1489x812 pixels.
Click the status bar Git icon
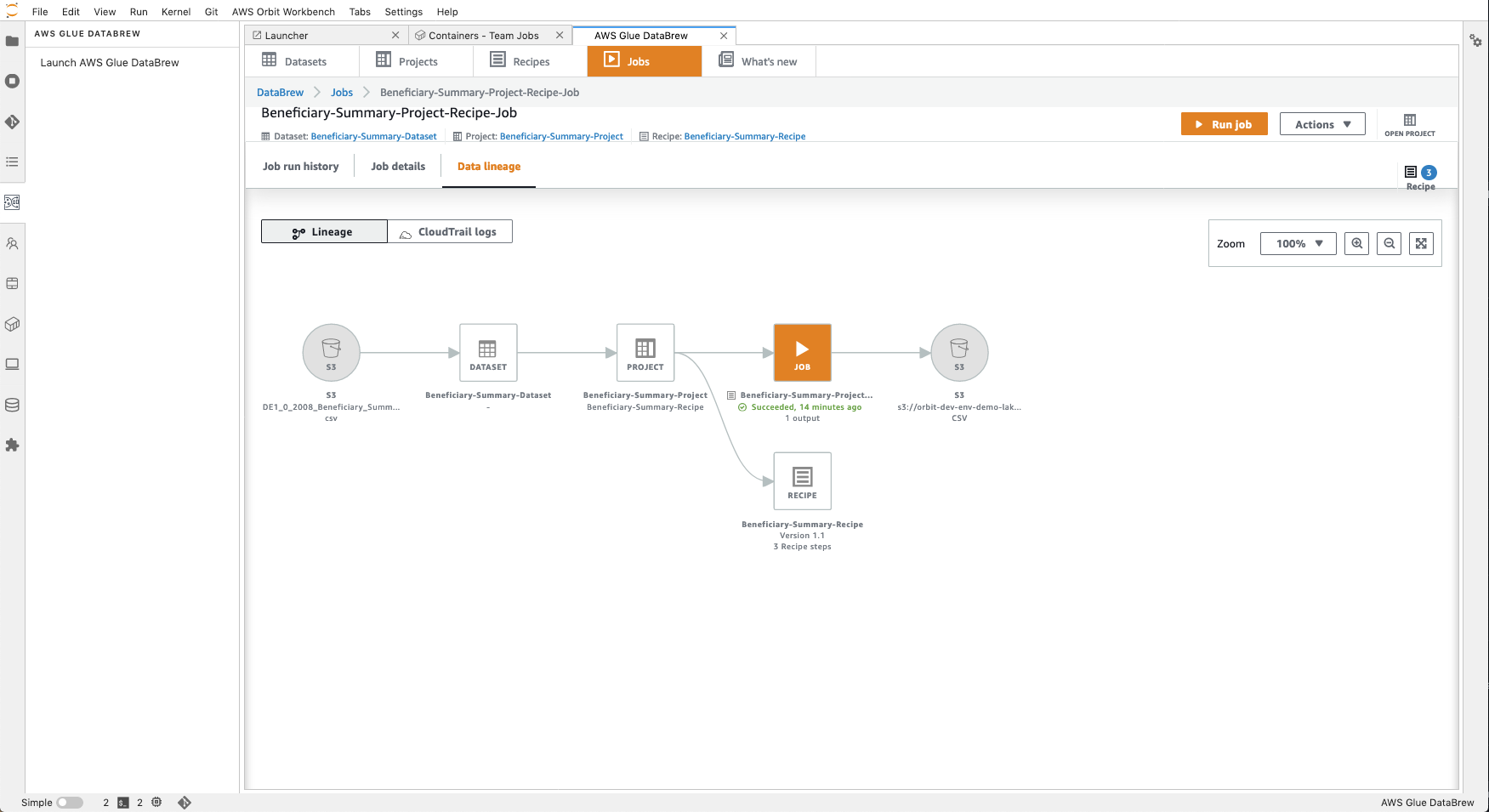point(185,803)
